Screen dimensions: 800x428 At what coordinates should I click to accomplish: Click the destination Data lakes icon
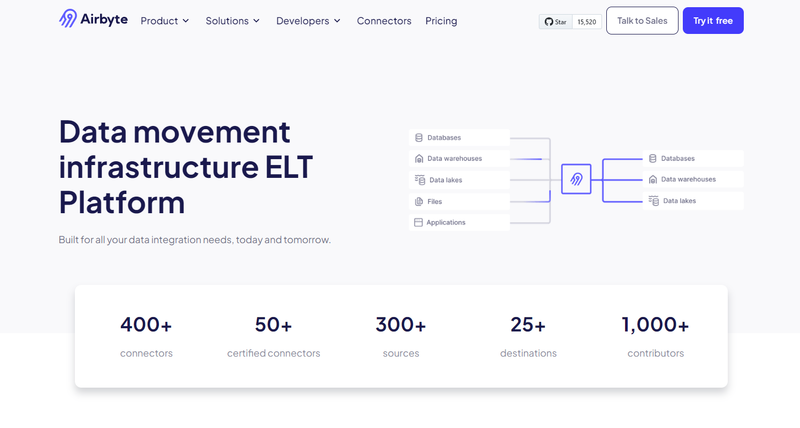(x=654, y=201)
